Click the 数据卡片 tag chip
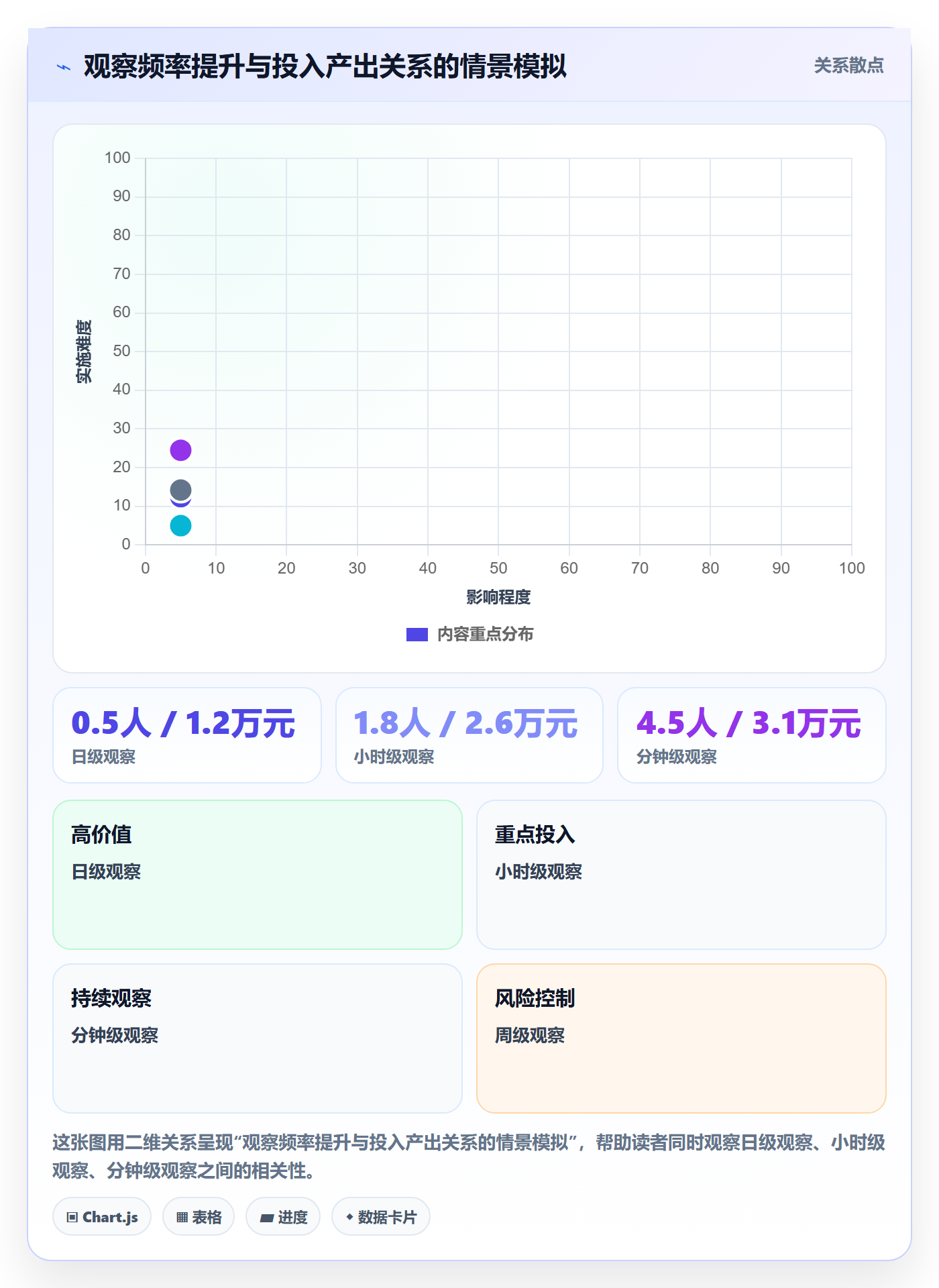The height and width of the screenshot is (1288, 939). (x=381, y=1217)
